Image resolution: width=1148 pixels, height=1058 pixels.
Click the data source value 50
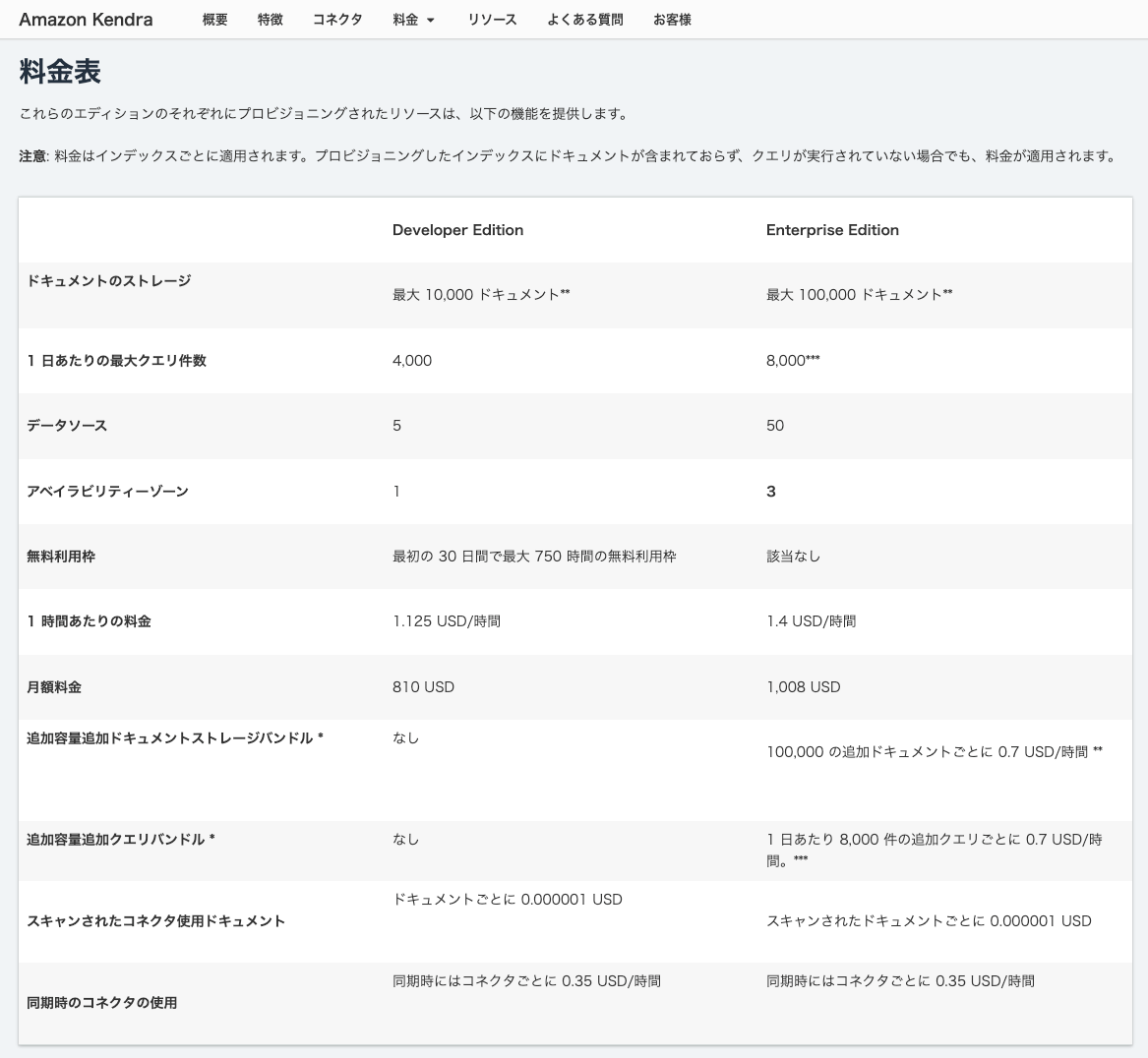pos(774,426)
